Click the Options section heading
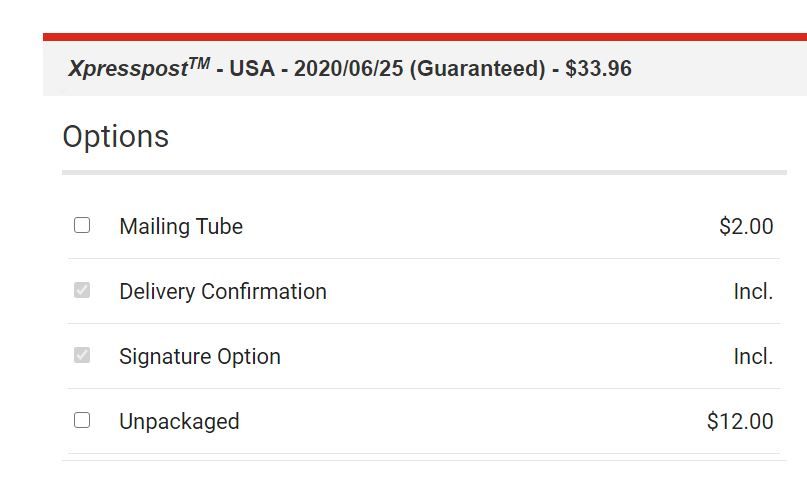Image resolution: width=807 pixels, height=485 pixels. (x=116, y=137)
